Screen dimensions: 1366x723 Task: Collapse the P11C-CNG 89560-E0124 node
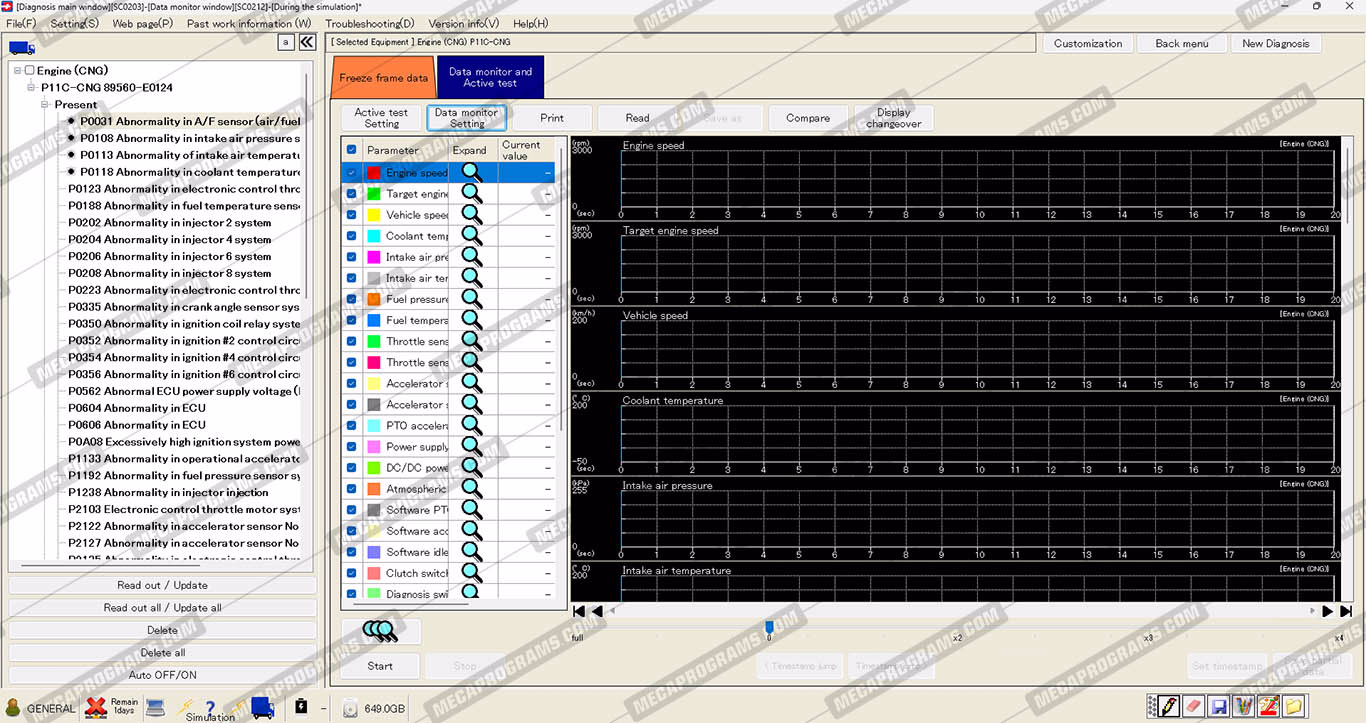click(31, 88)
